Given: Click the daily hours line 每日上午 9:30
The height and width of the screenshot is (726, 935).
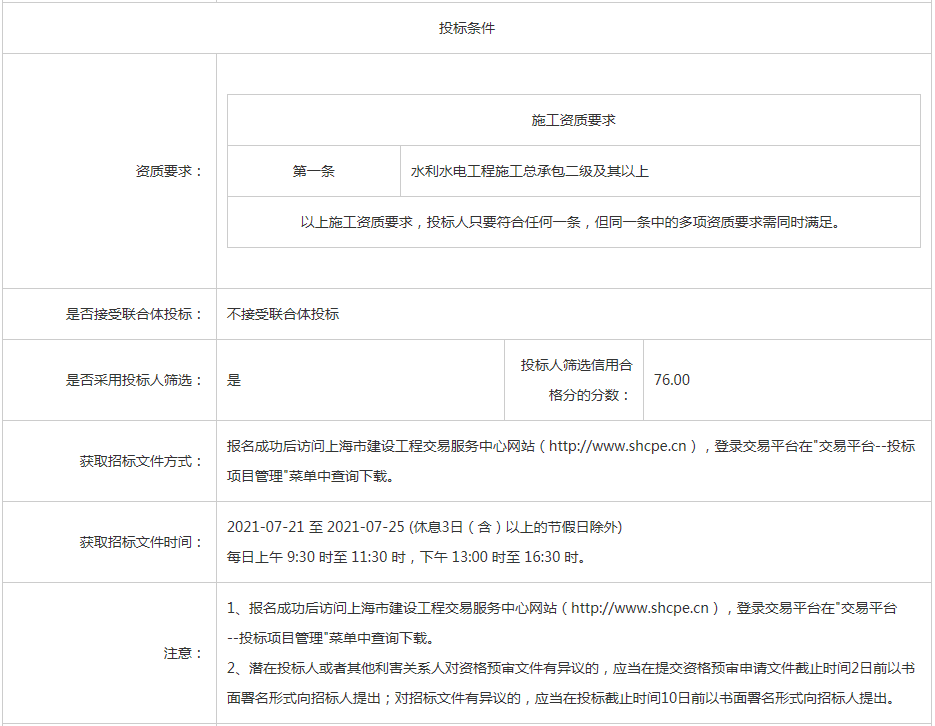Looking at the screenshot, I should point(406,557).
